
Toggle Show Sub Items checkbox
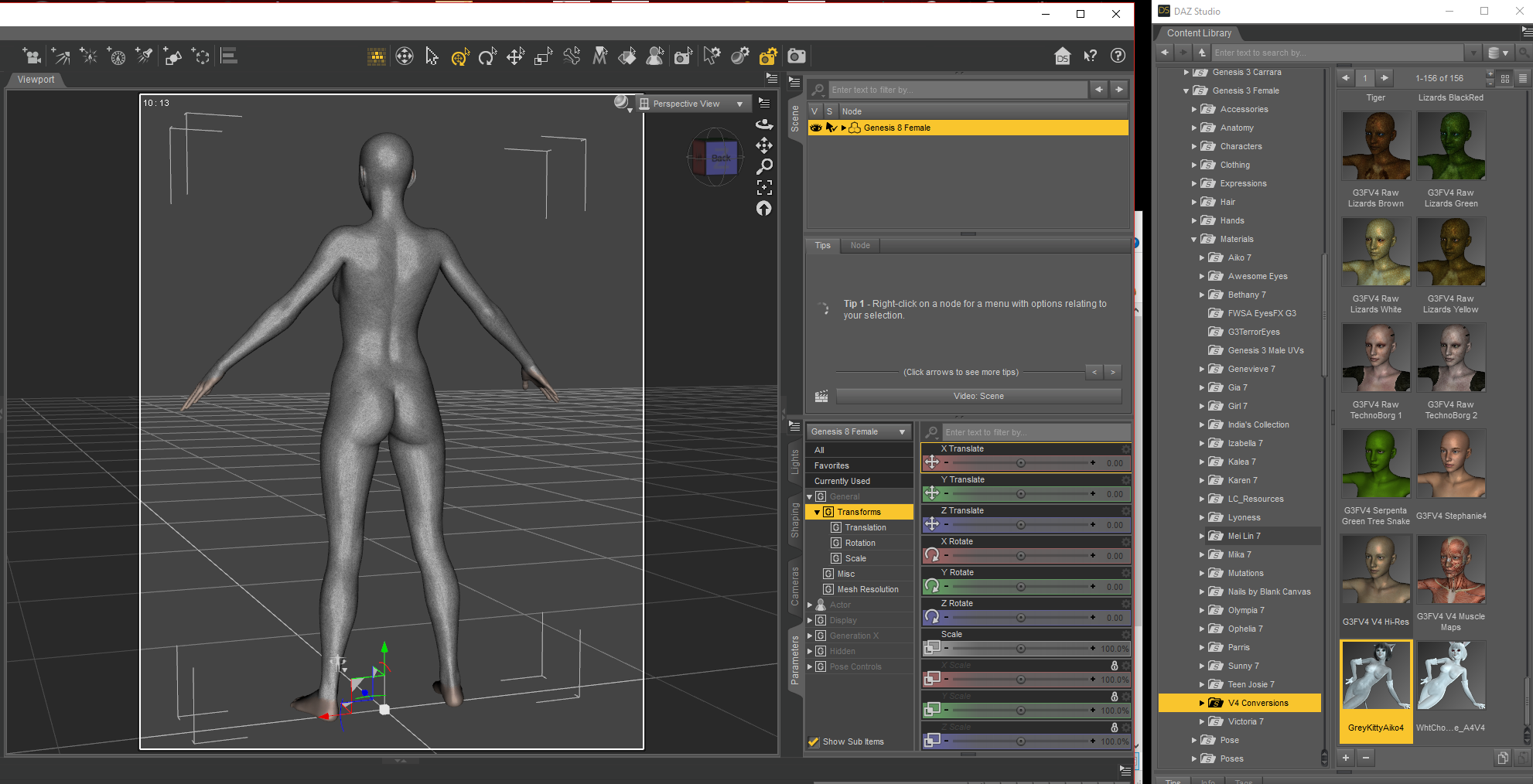[814, 741]
